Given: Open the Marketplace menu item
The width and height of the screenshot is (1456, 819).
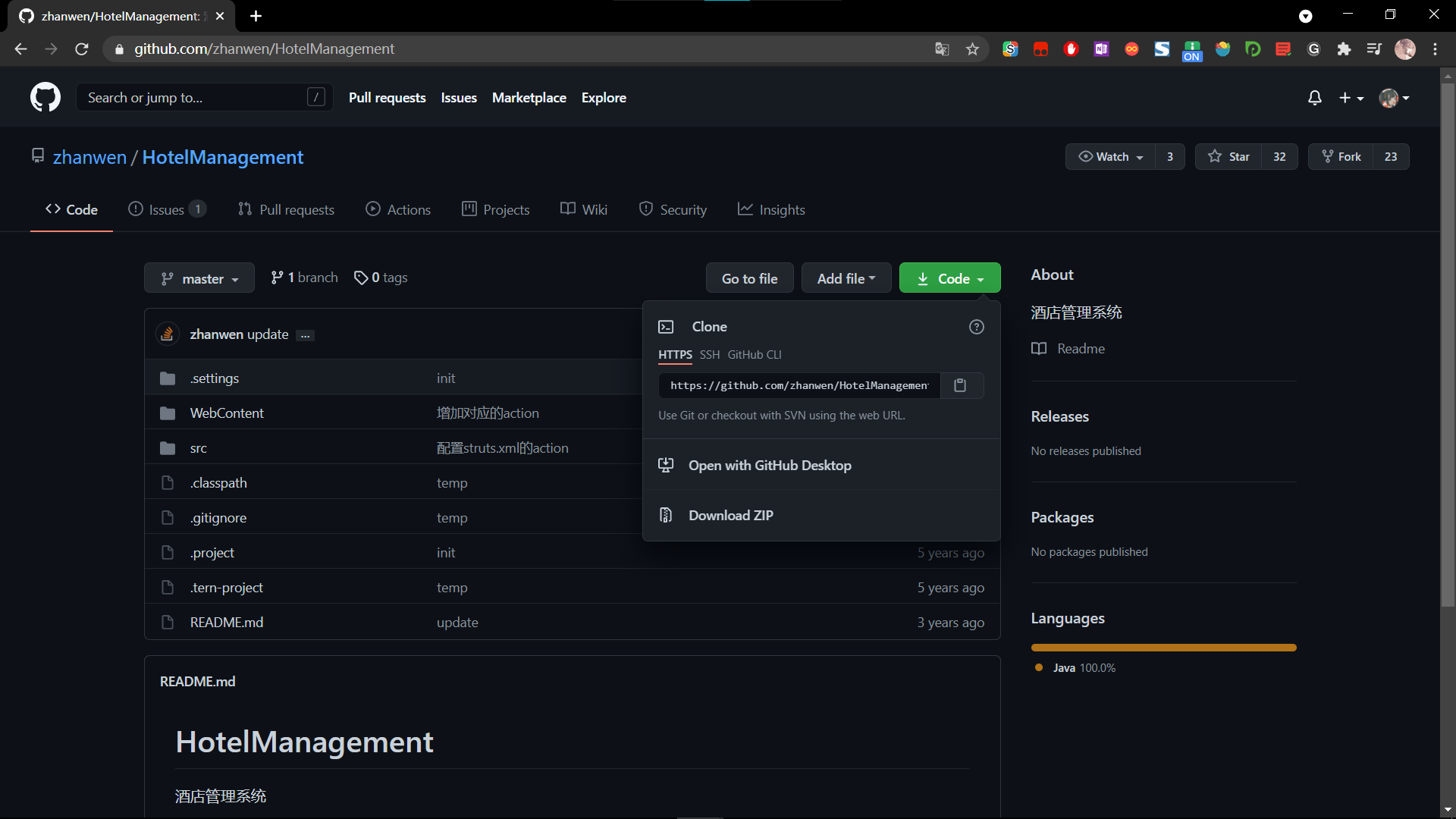Looking at the screenshot, I should (529, 97).
